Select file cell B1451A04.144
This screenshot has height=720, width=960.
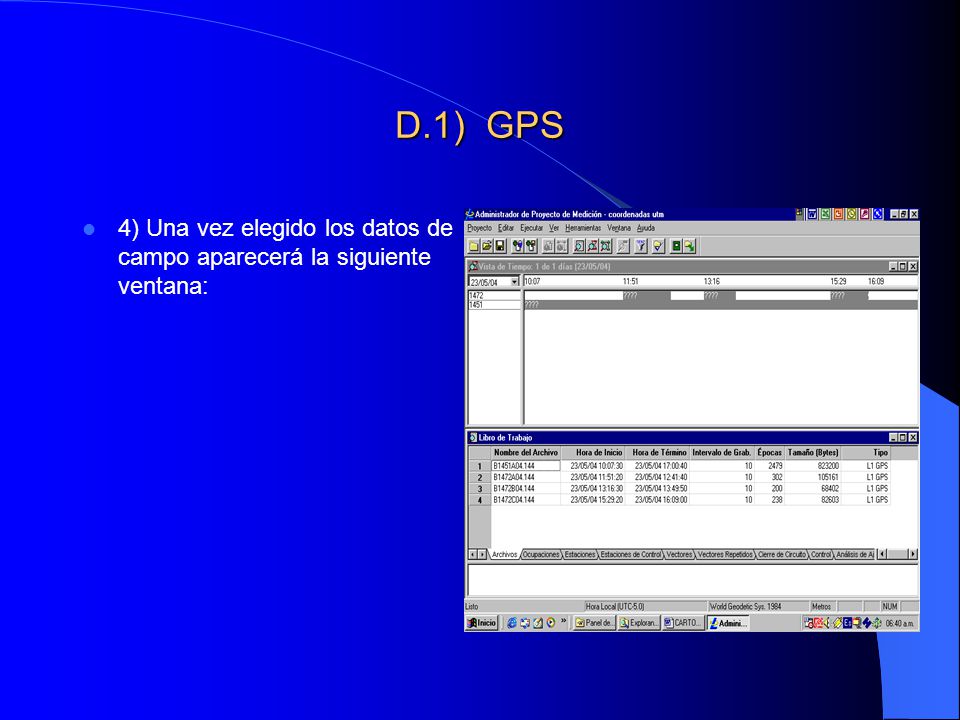[x=526, y=466]
